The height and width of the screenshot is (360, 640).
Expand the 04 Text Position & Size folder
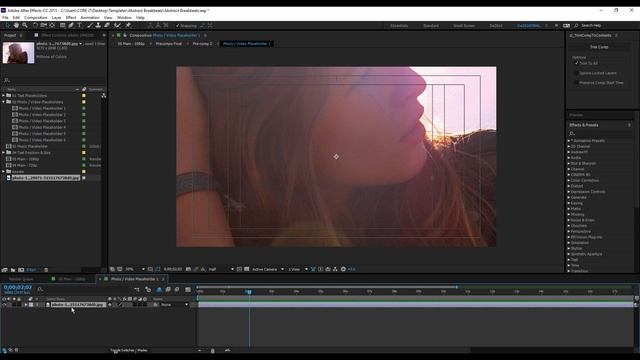[x=4, y=153]
